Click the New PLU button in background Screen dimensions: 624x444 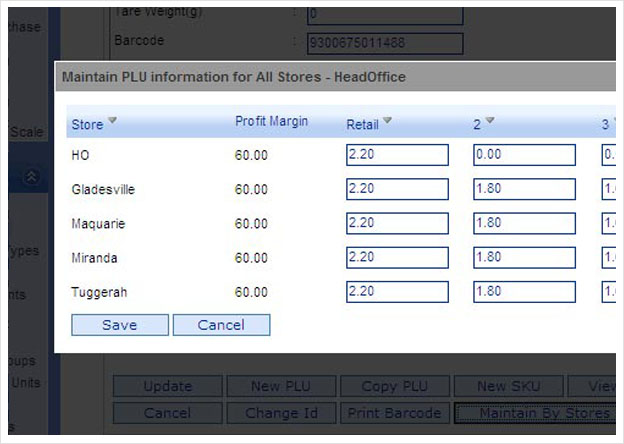coord(281,386)
